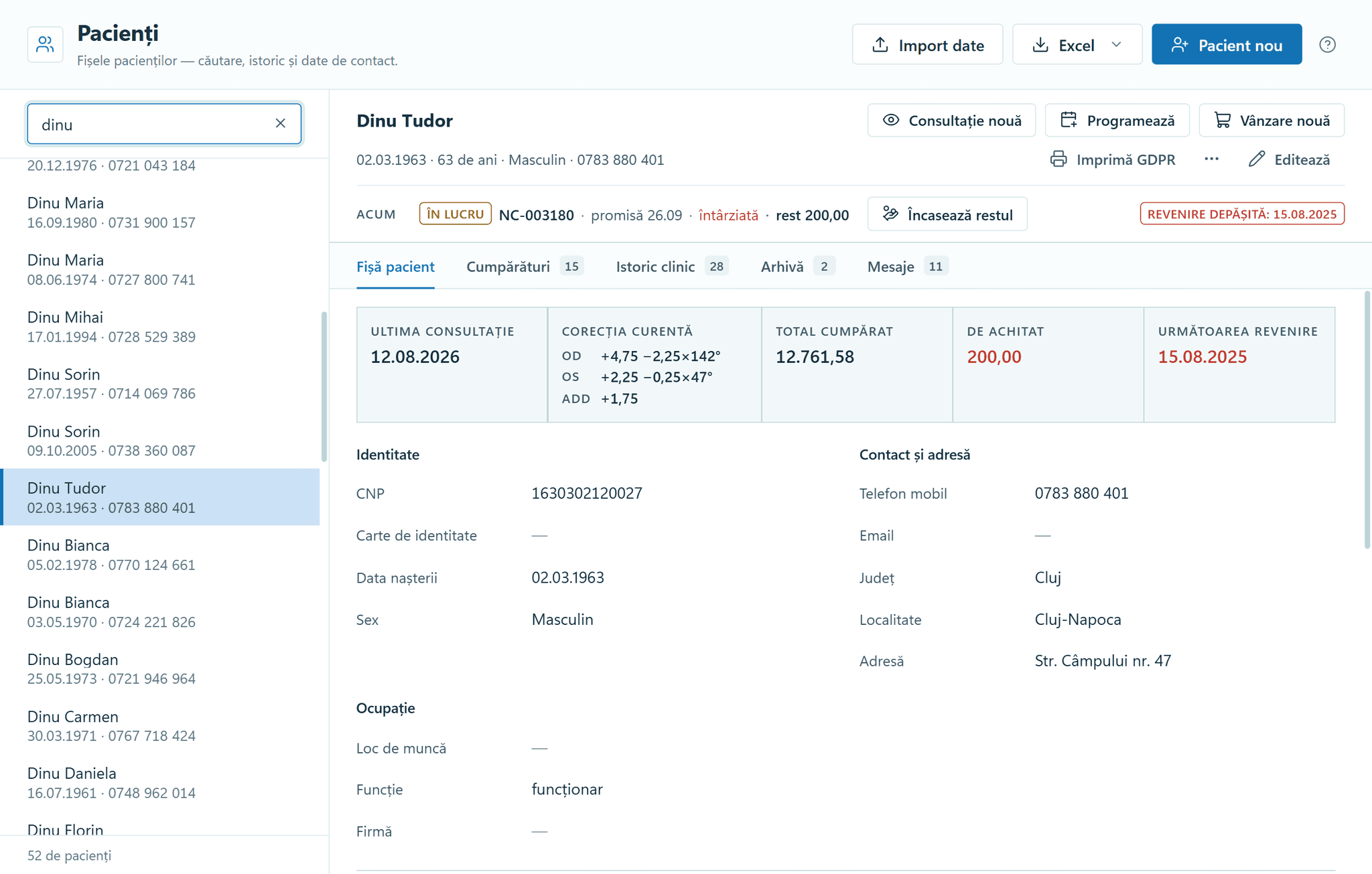
Task: Select Dinu Carmen in patient list
Action: click(160, 725)
